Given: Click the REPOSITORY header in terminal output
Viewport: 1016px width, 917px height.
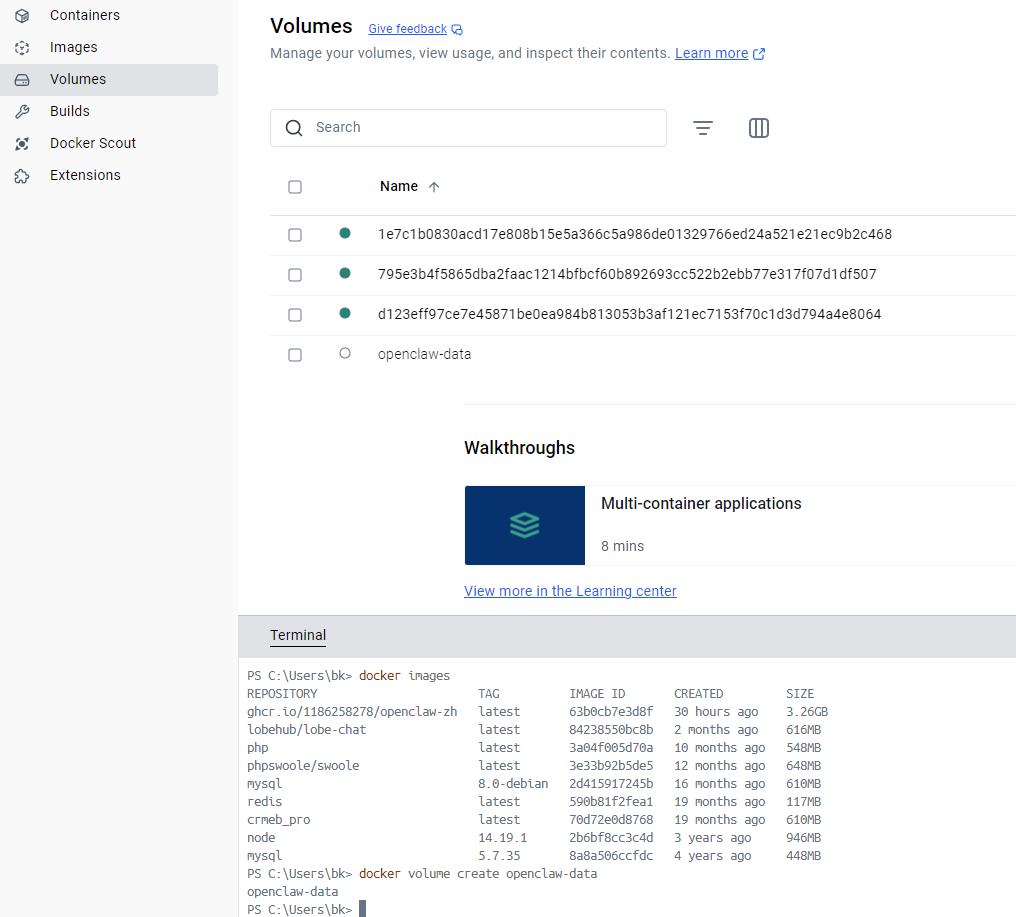Looking at the screenshot, I should [282, 693].
